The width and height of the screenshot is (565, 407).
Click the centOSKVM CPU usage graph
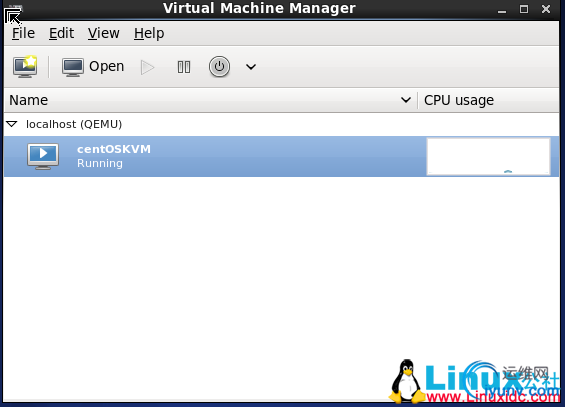pos(488,156)
